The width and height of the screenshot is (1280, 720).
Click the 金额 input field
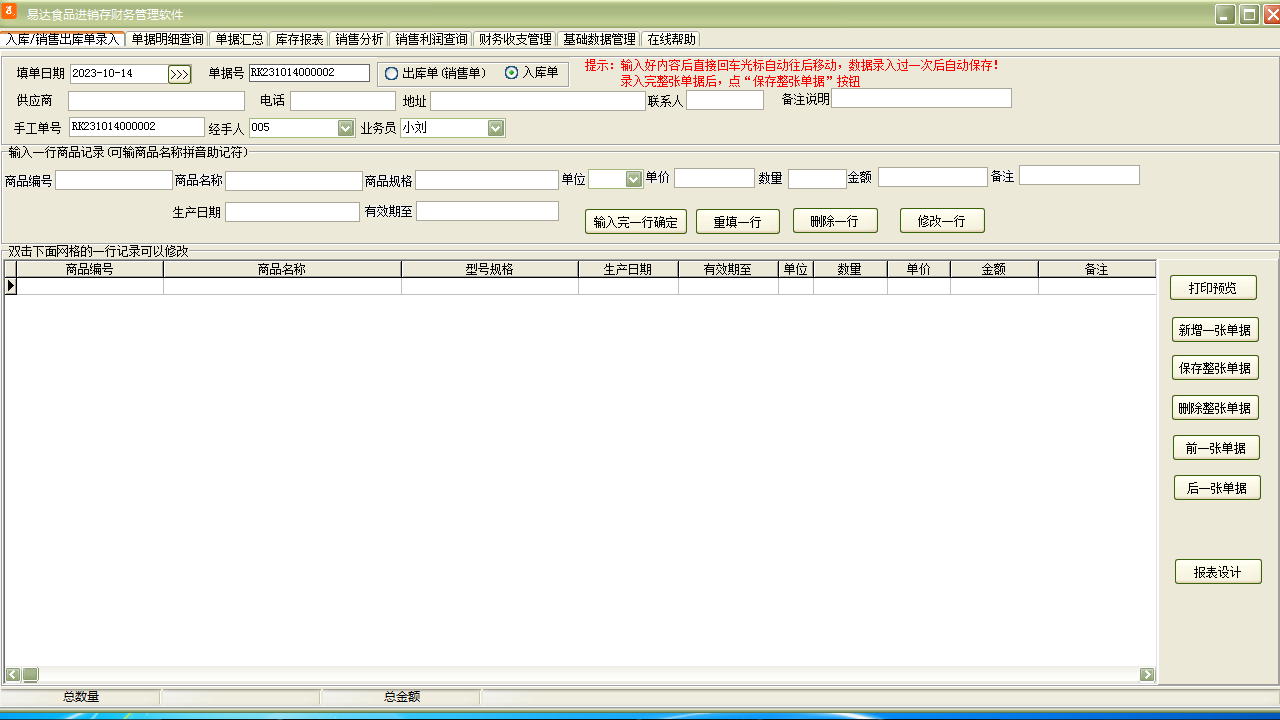point(933,177)
